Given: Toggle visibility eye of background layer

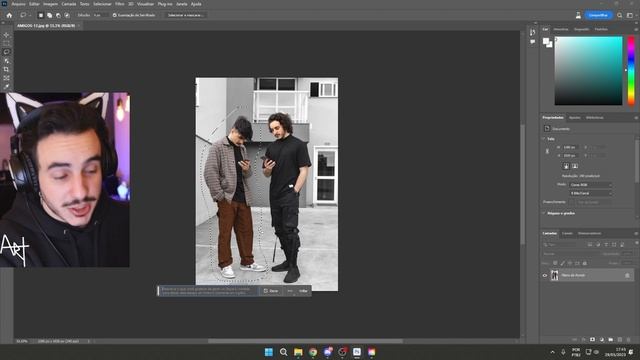Looking at the screenshot, I should click(545, 276).
